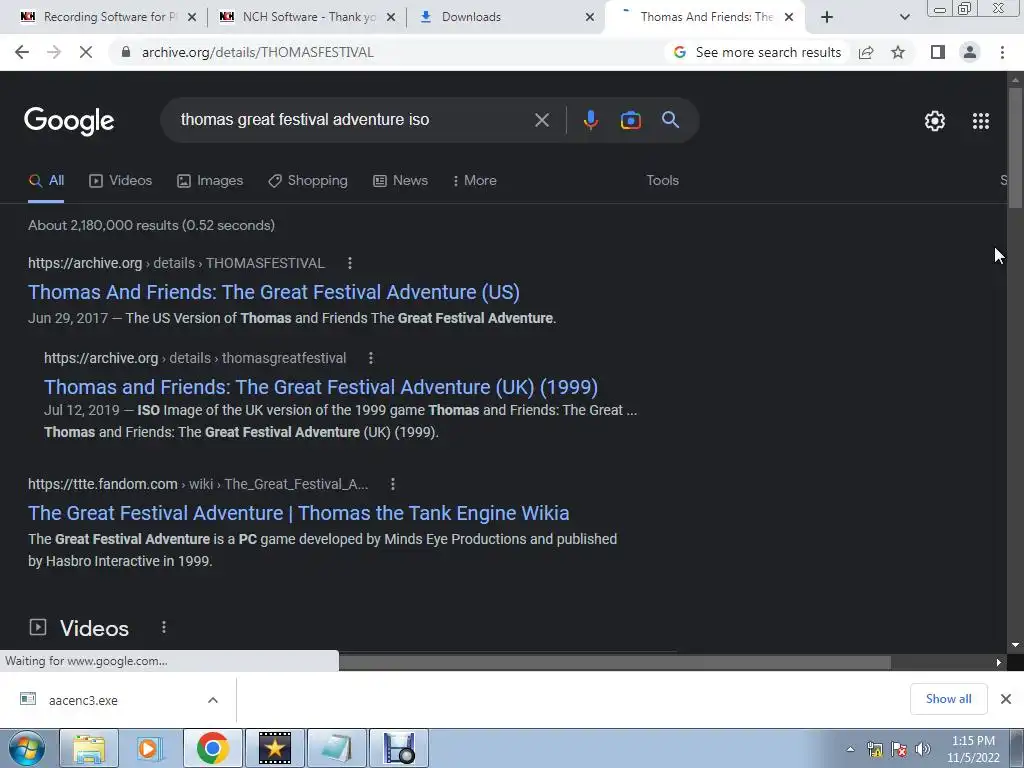The height and width of the screenshot is (768, 1024).
Task: Expand aacenc3.exe download options
Action: point(213,700)
